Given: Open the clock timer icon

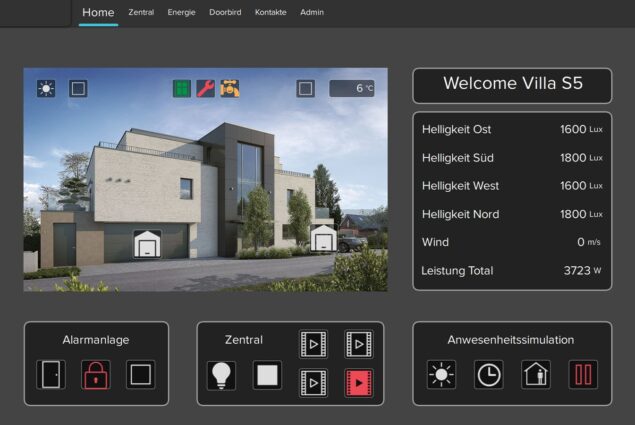Looking at the screenshot, I should 489,375.
